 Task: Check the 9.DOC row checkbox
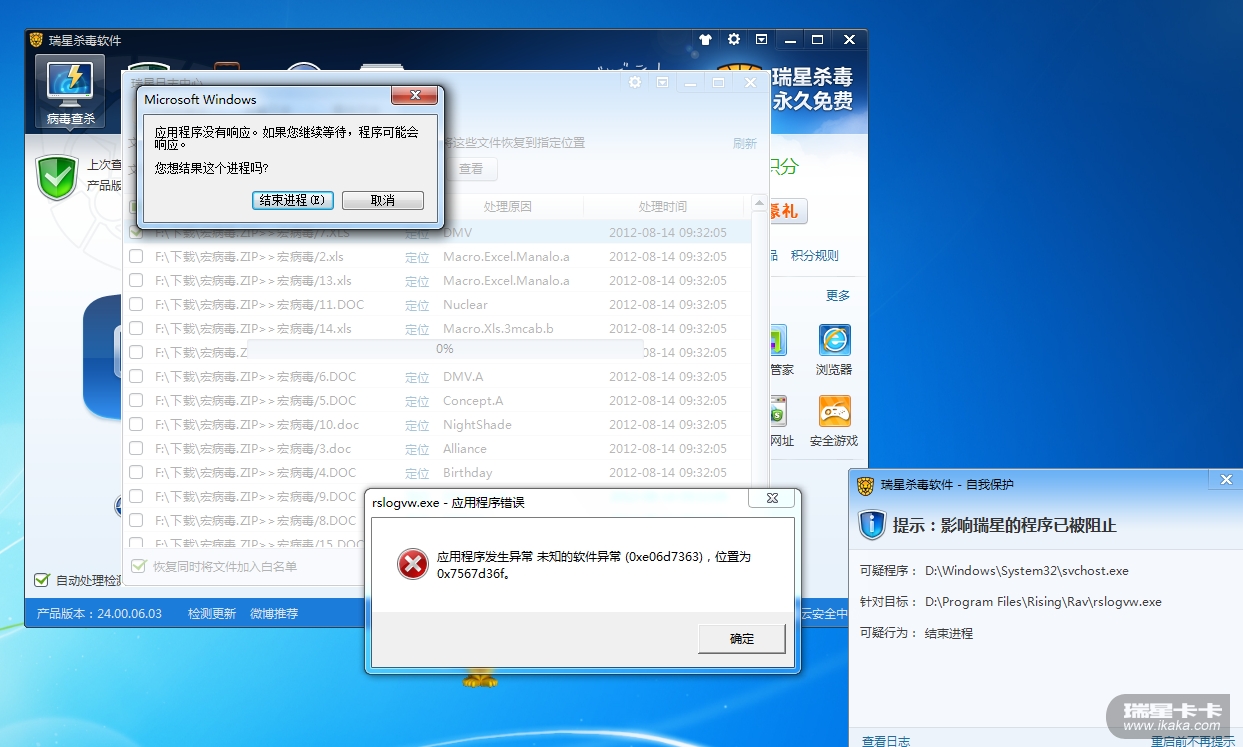(x=136, y=496)
